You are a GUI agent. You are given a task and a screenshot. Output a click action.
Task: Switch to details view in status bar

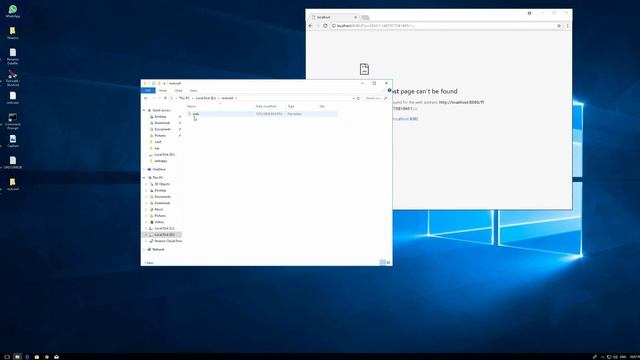point(382,262)
